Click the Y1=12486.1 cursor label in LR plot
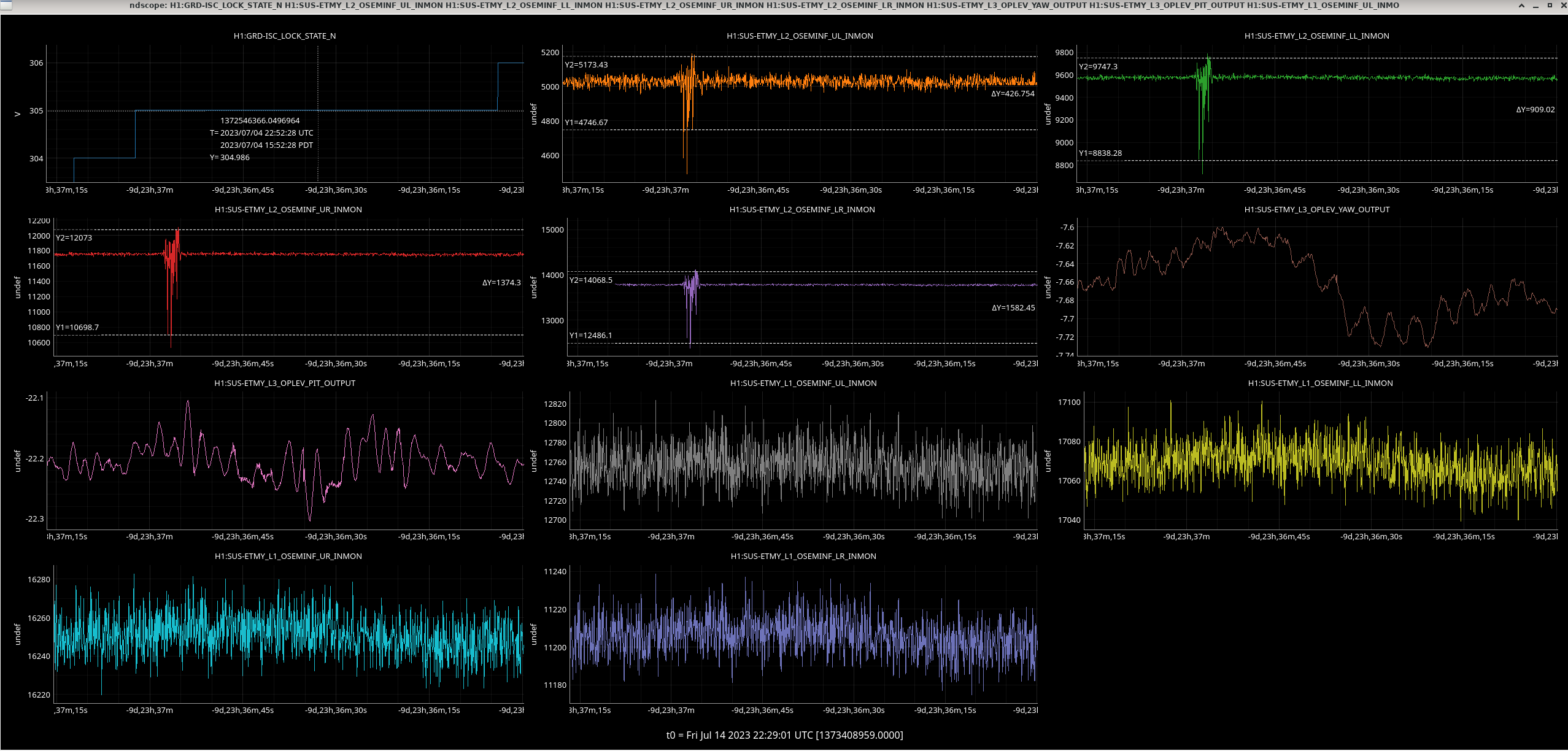1568x751 pixels. coord(590,335)
